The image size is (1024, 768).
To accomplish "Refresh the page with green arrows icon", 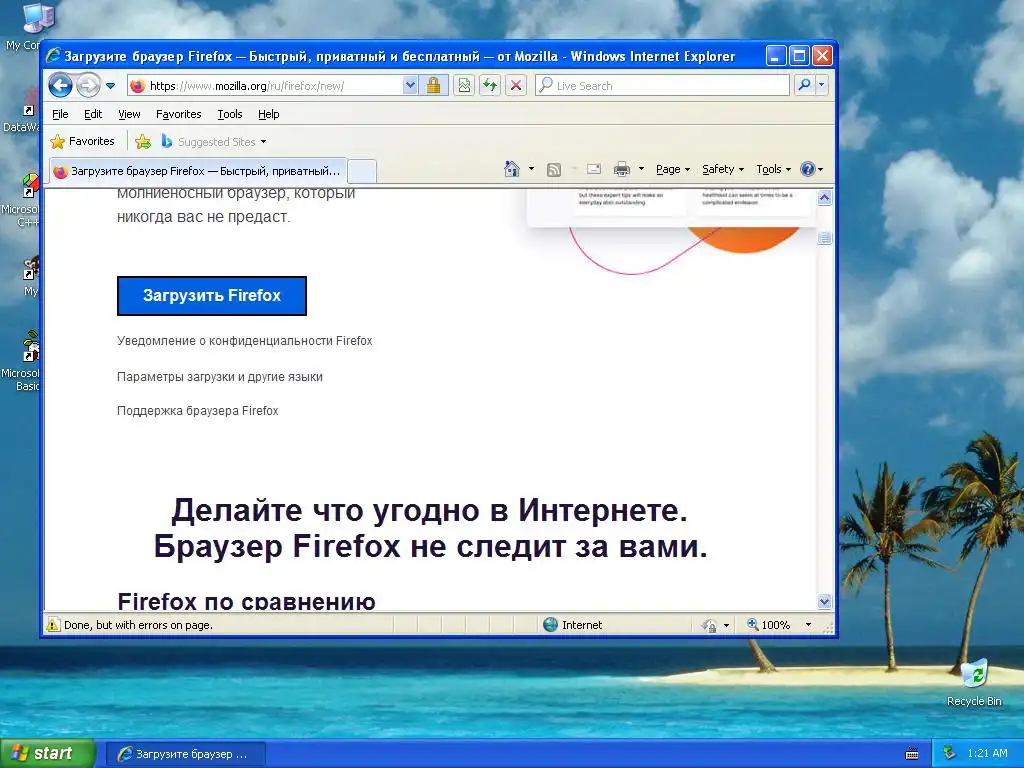I will click(x=490, y=86).
